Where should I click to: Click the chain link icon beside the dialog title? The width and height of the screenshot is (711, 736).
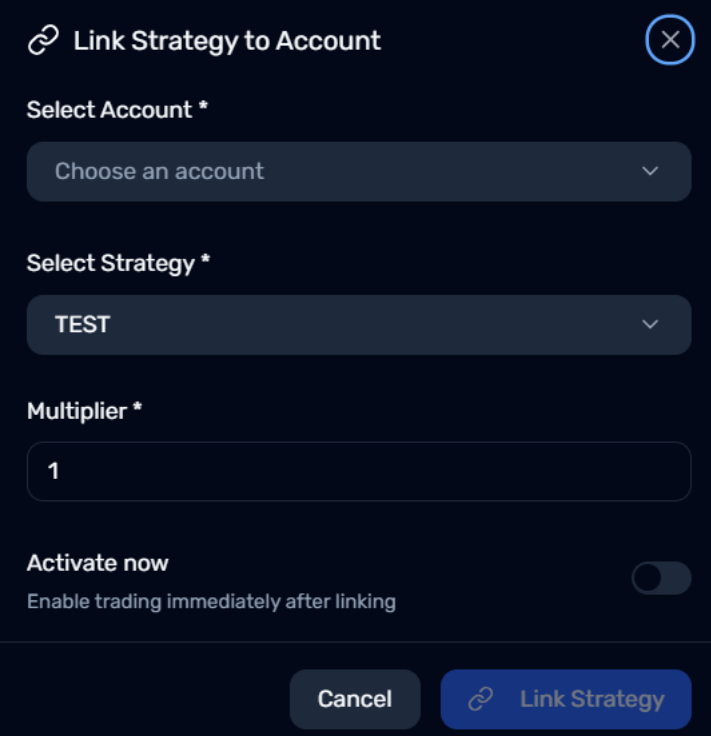click(43, 41)
